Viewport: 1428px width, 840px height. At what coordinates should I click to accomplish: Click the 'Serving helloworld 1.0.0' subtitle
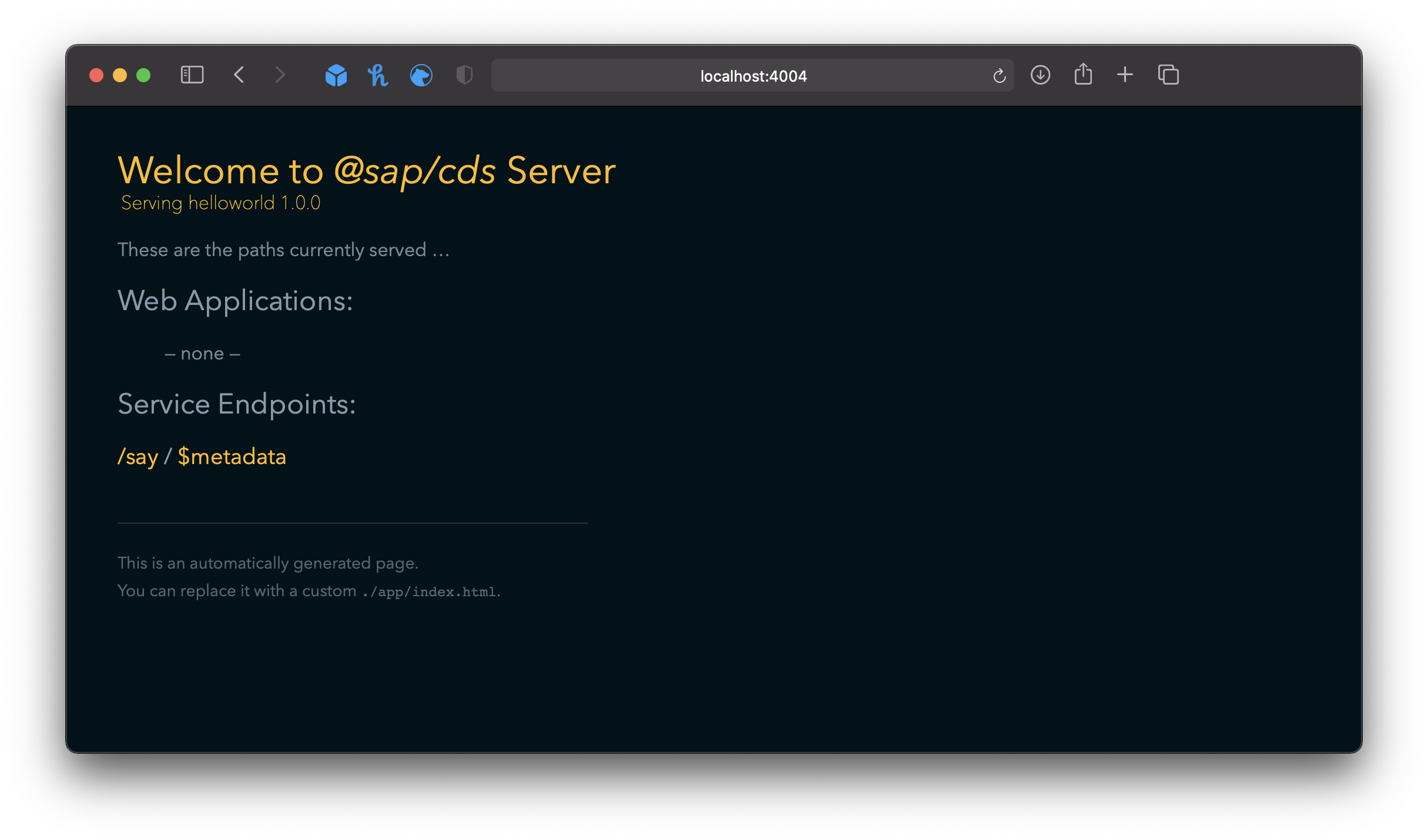pos(221,203)
